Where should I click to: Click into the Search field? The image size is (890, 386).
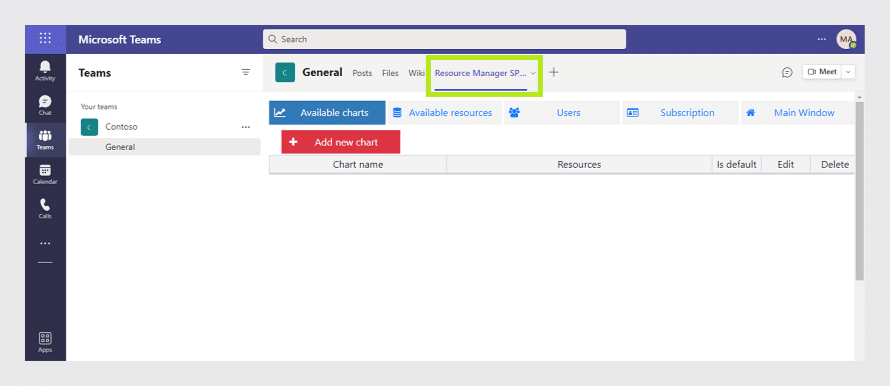444,39
